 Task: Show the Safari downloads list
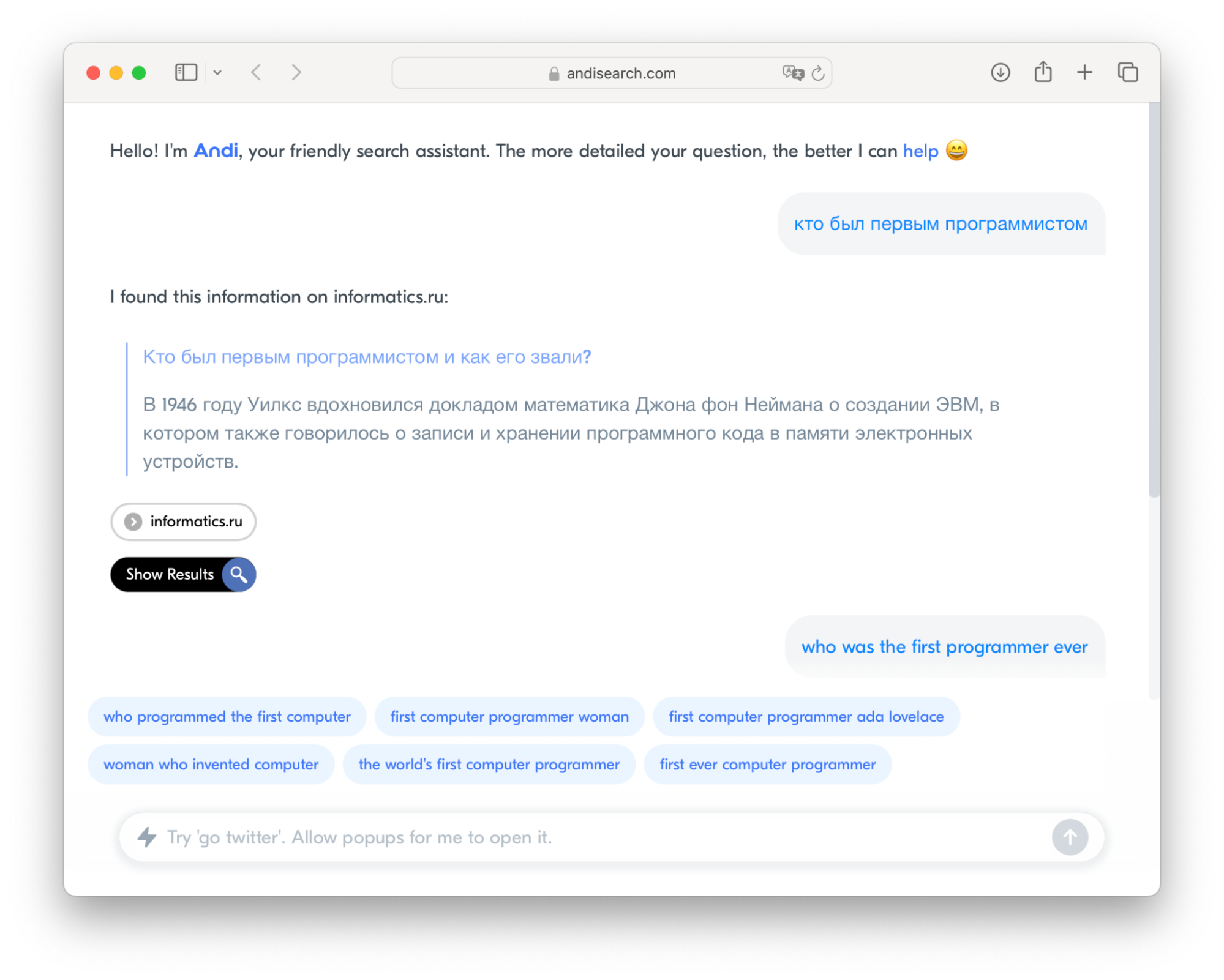point(1000,73)
